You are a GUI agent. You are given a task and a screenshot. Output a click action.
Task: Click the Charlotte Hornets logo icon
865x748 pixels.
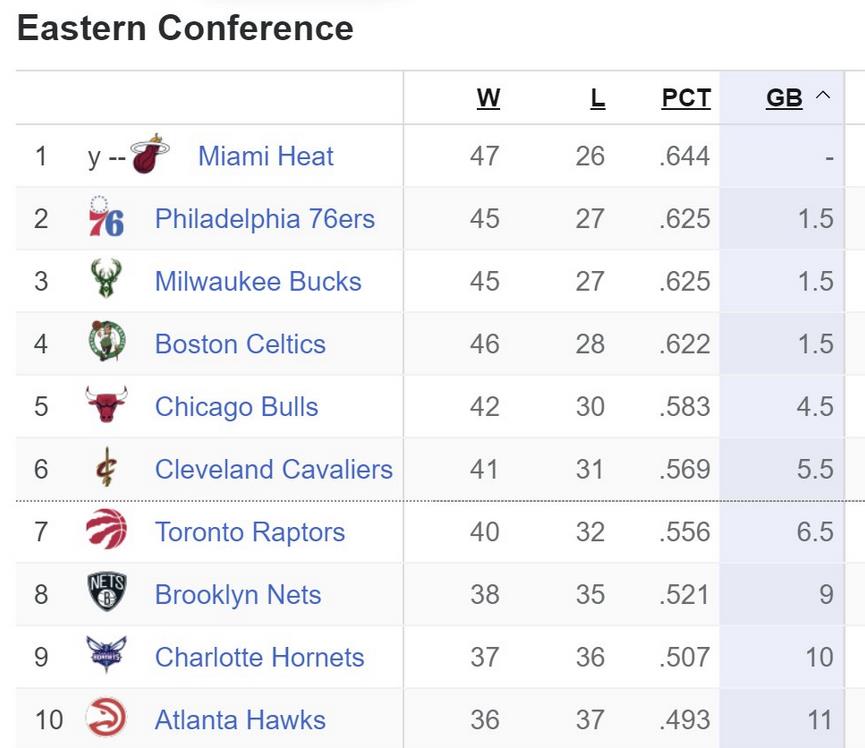[x=106, y=656]
